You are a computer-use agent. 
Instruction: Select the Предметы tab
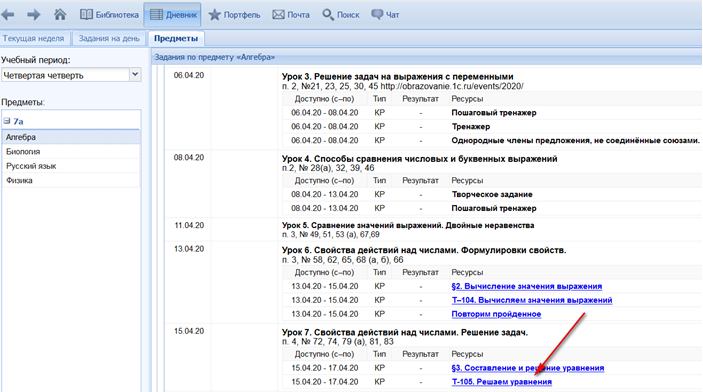[x=176, y=39]
